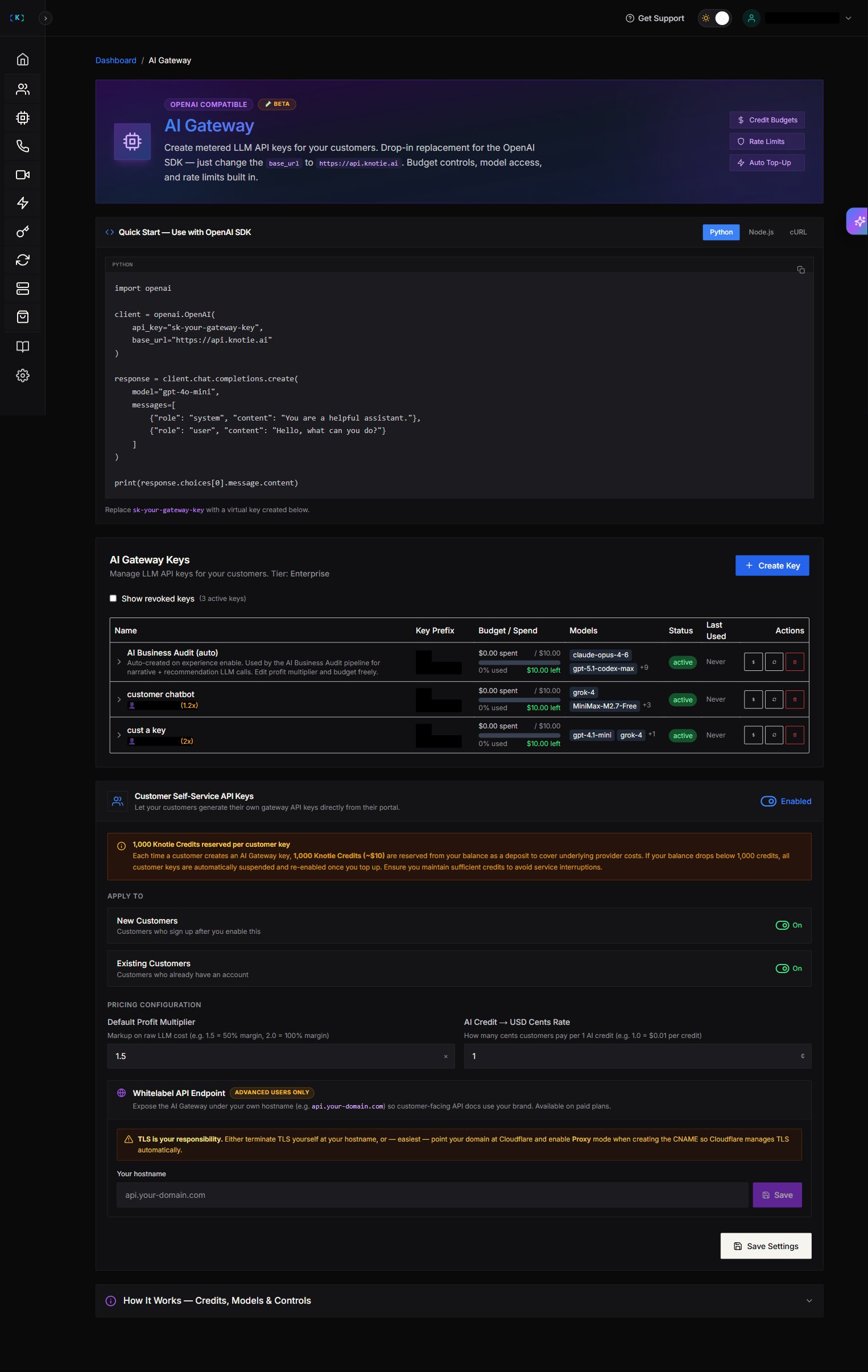Image resolution: width=868 pixels, height=1372 pixels.
Task: Open the phone calls sidebar icon
Action: [x=22, y=146]
